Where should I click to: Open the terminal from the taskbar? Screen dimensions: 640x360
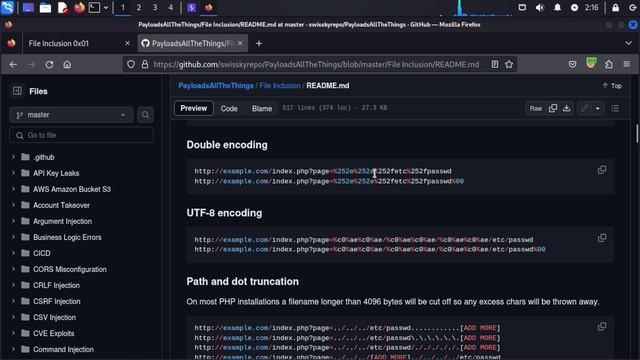coord(94,7)
